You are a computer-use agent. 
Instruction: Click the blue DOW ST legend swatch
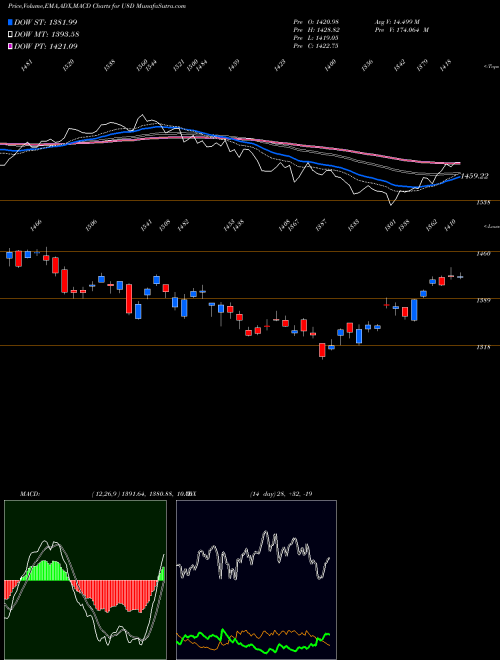(x=10, y=22)
